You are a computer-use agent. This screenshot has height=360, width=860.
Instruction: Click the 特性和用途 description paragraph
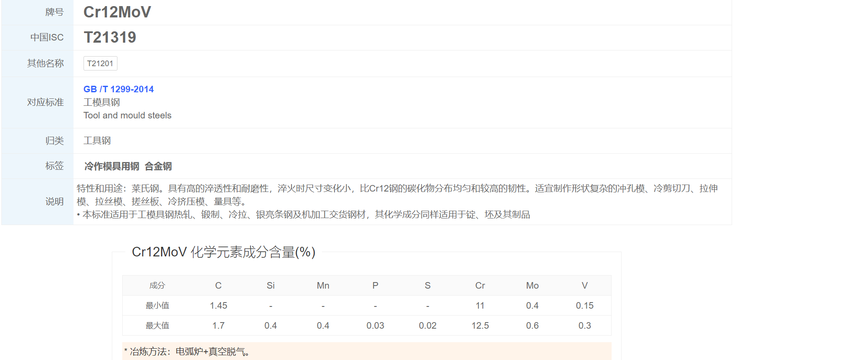click(x=398, y=195)
